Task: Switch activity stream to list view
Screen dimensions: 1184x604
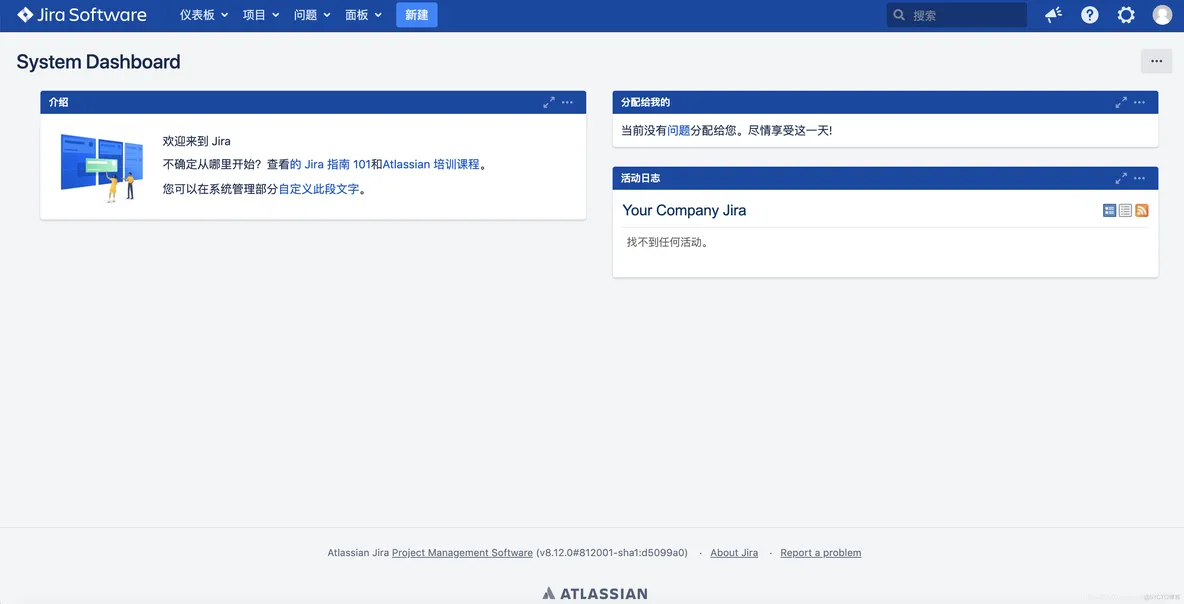Action: (1125, 211)
